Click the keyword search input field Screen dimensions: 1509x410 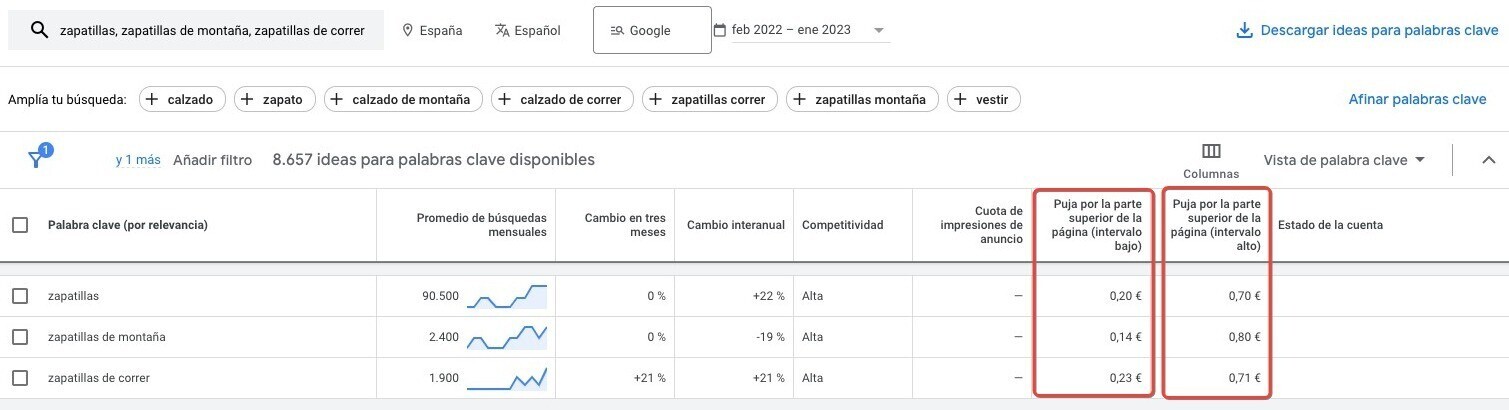point(212,31)
